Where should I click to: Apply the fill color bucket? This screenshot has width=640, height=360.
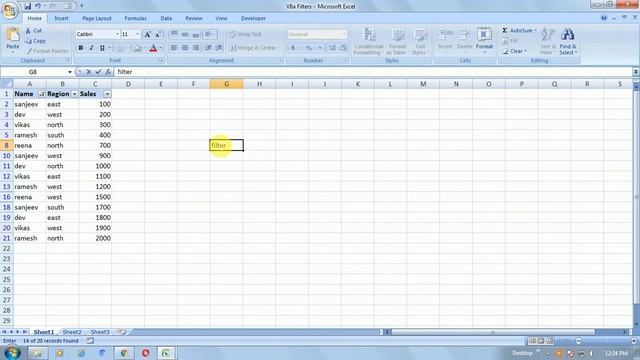[x=138, y=48]
